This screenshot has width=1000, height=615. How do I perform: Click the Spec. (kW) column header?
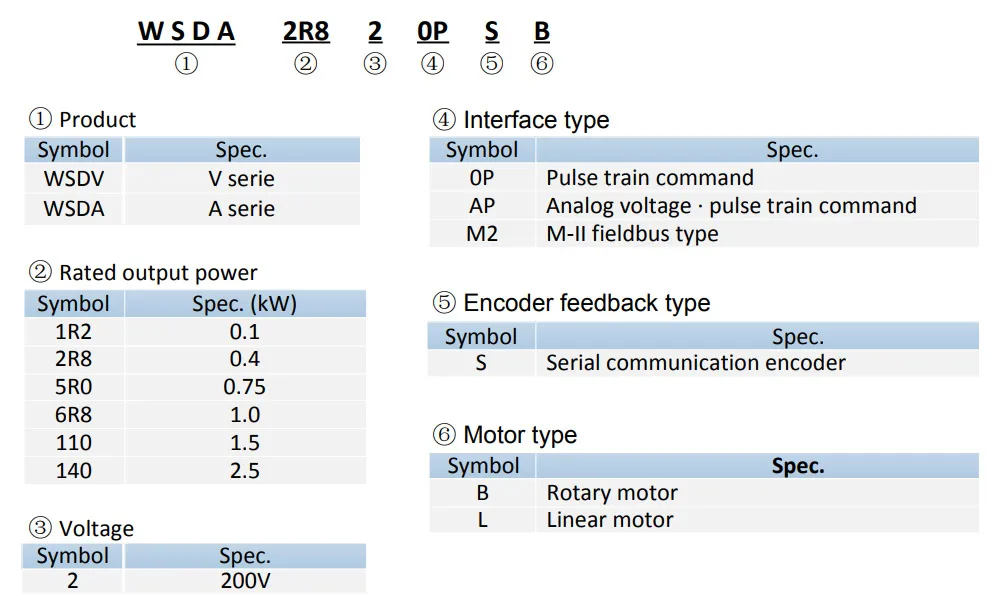(x=245, y=304)
